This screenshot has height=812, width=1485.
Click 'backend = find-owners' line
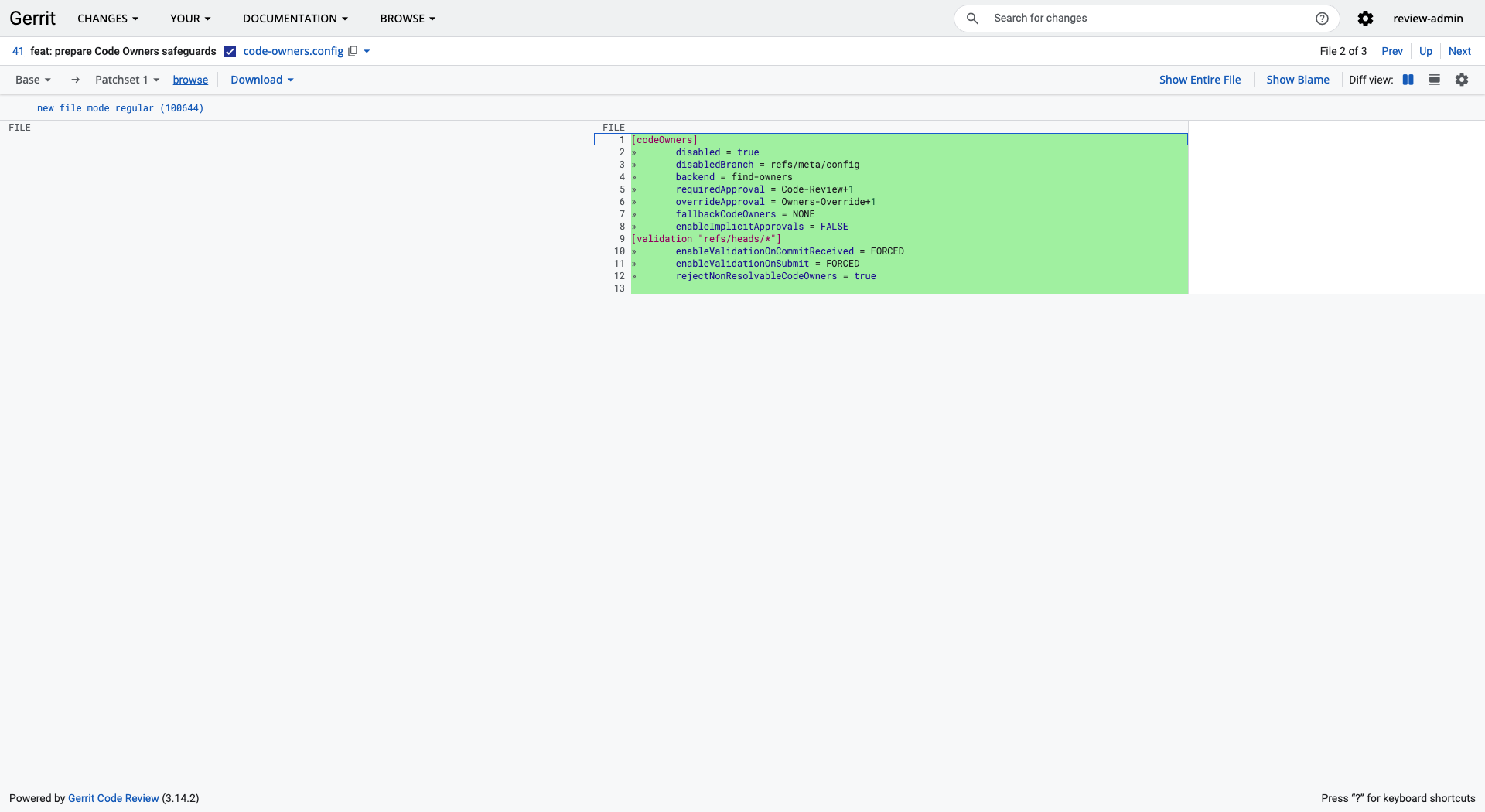[910, 177]
